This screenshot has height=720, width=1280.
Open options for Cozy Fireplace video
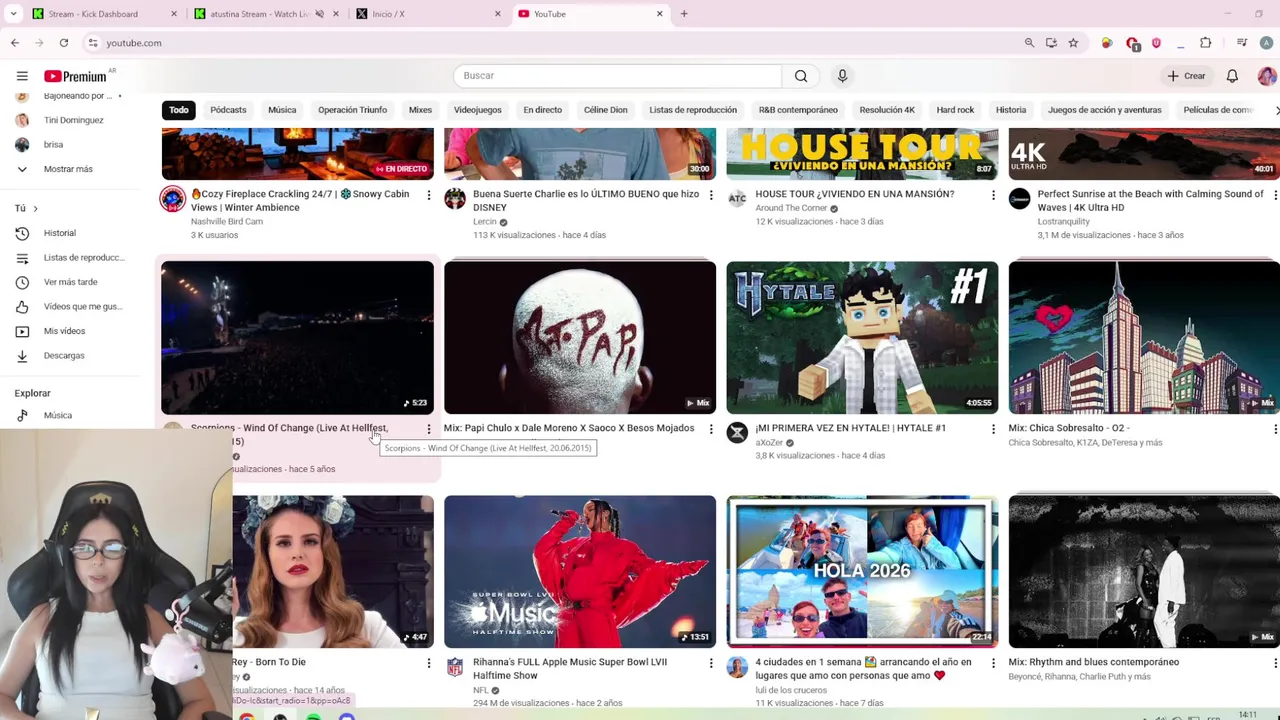click(x=429, y=195)
